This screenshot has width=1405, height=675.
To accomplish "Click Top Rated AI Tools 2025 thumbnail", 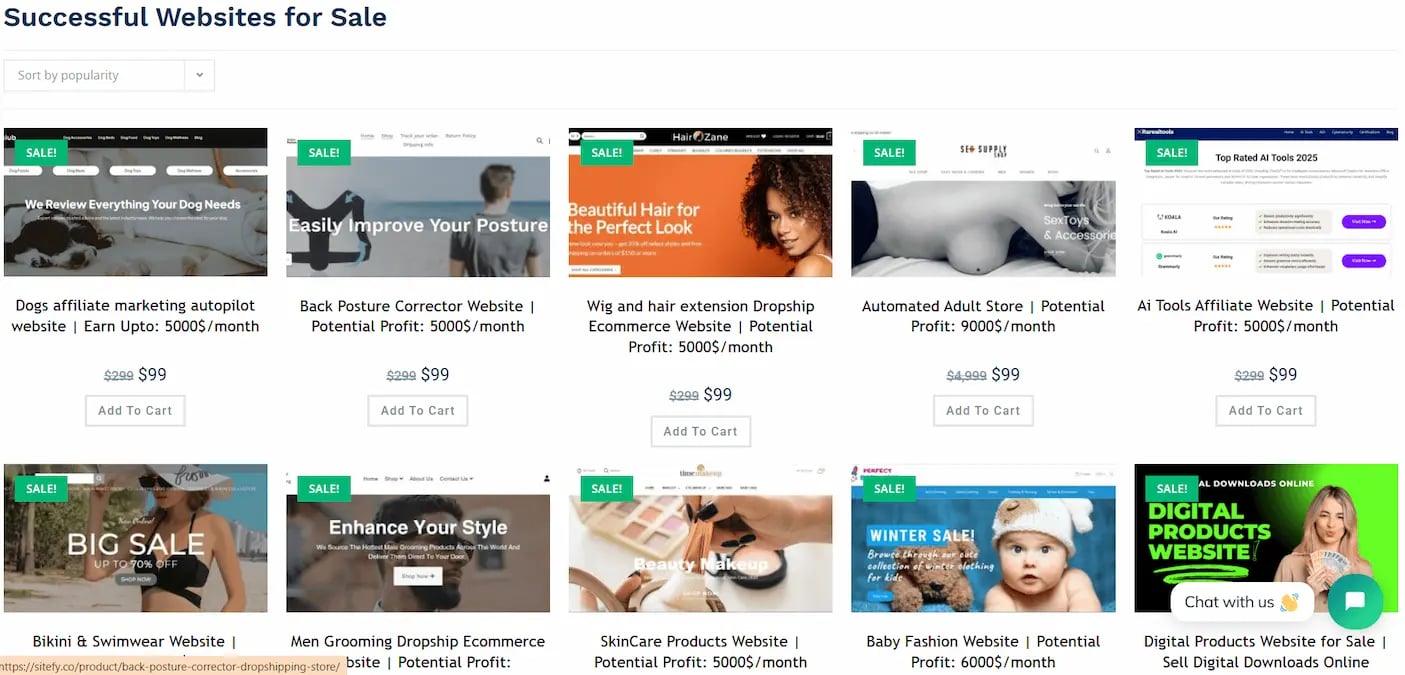I will (1266, 202).
